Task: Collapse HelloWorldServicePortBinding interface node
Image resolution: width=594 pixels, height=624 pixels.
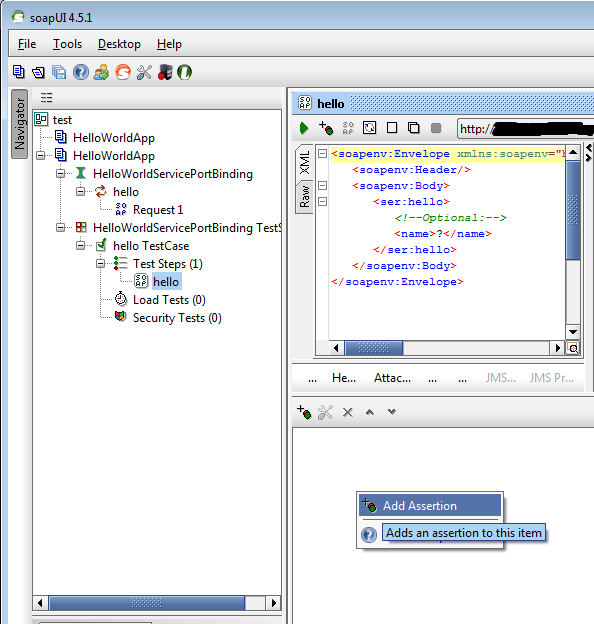Action: click(x=60, y=174)
